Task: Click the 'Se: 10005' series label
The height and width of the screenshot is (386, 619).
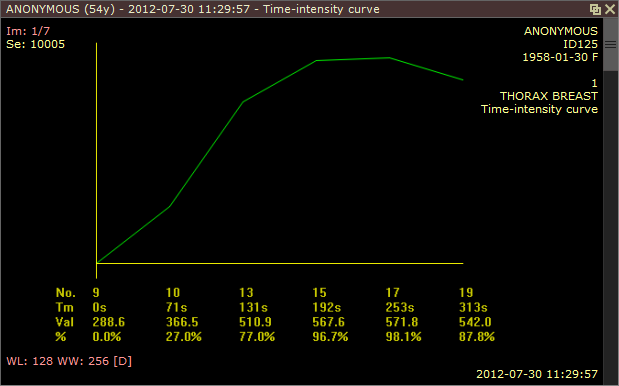Action: pos(36,44)
